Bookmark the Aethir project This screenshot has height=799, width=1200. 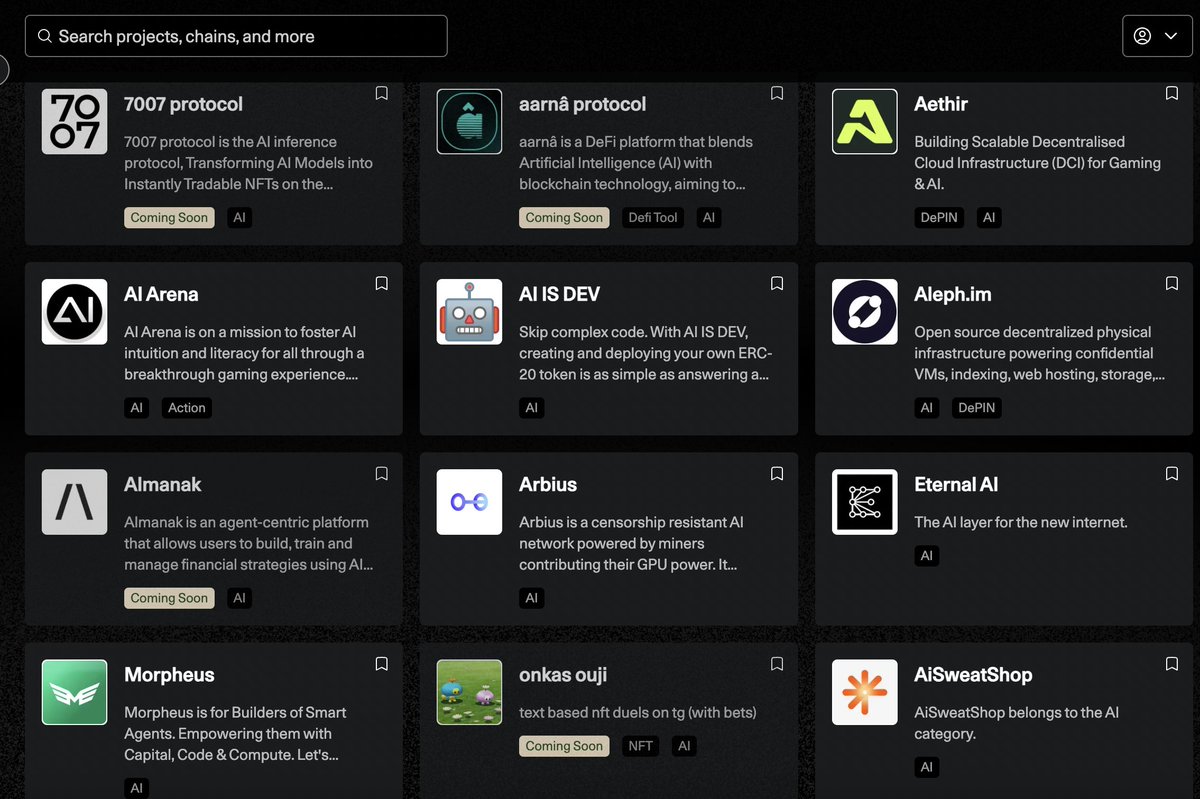pos(1171,93)
